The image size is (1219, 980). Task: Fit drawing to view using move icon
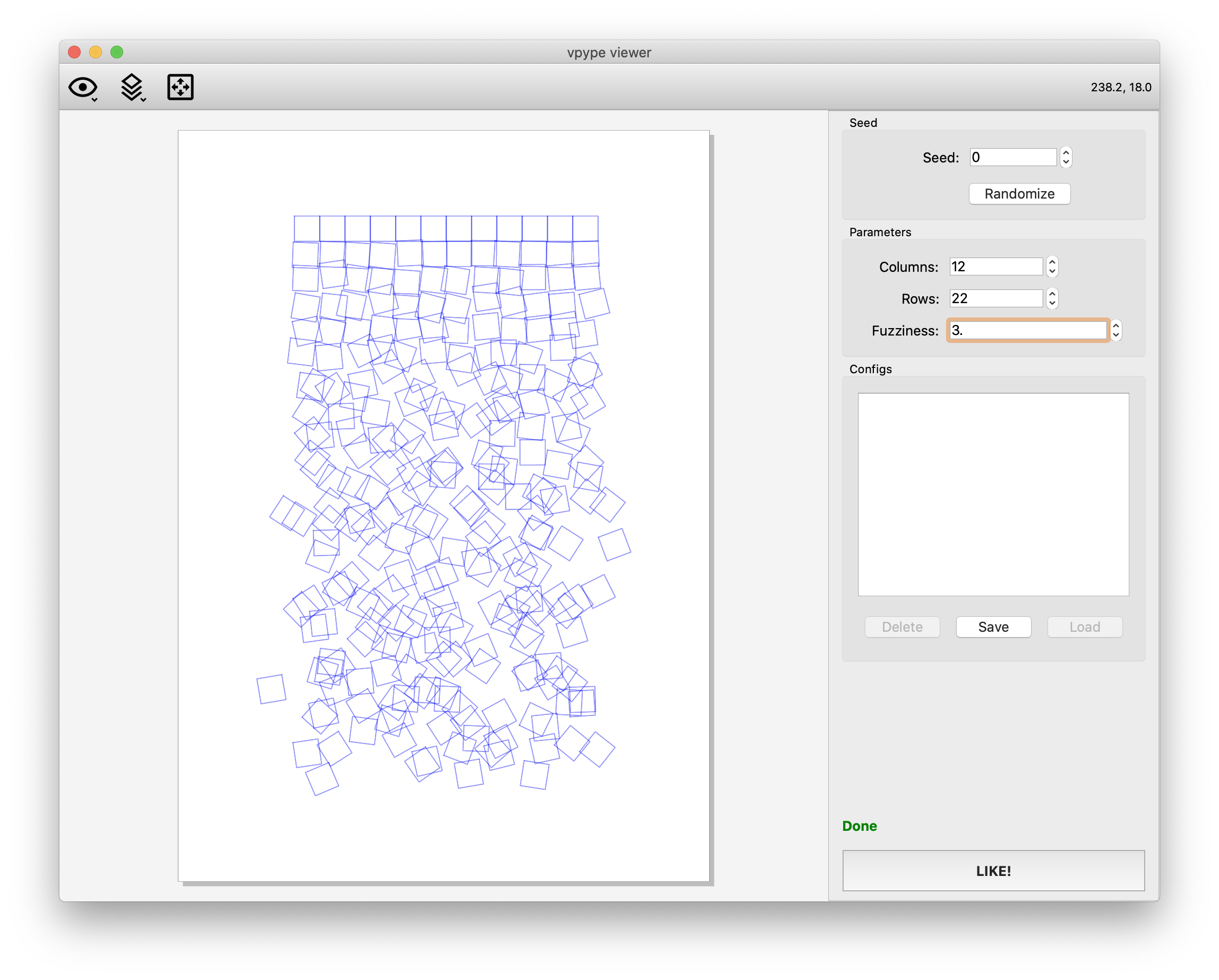pos(180,87)
